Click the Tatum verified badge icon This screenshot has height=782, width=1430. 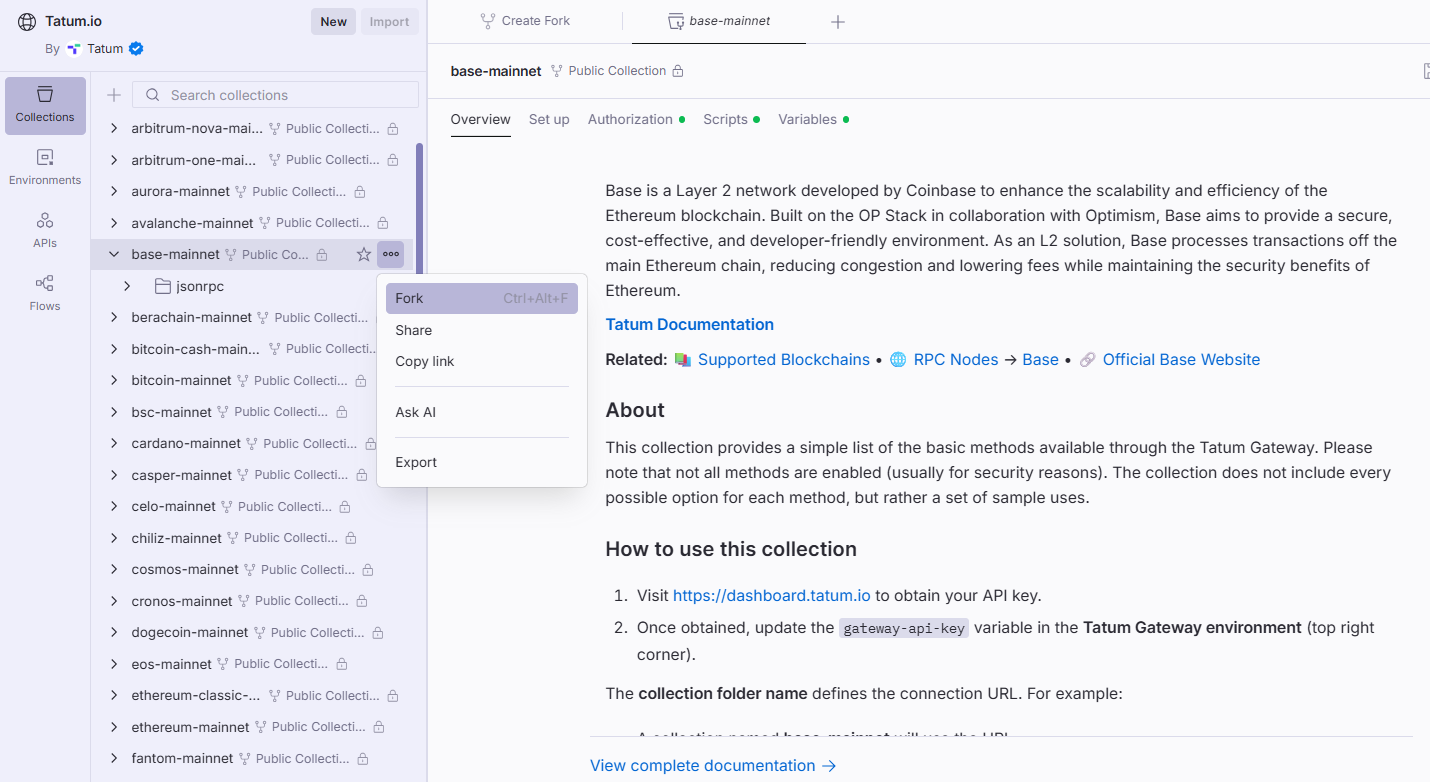[136, 48]
